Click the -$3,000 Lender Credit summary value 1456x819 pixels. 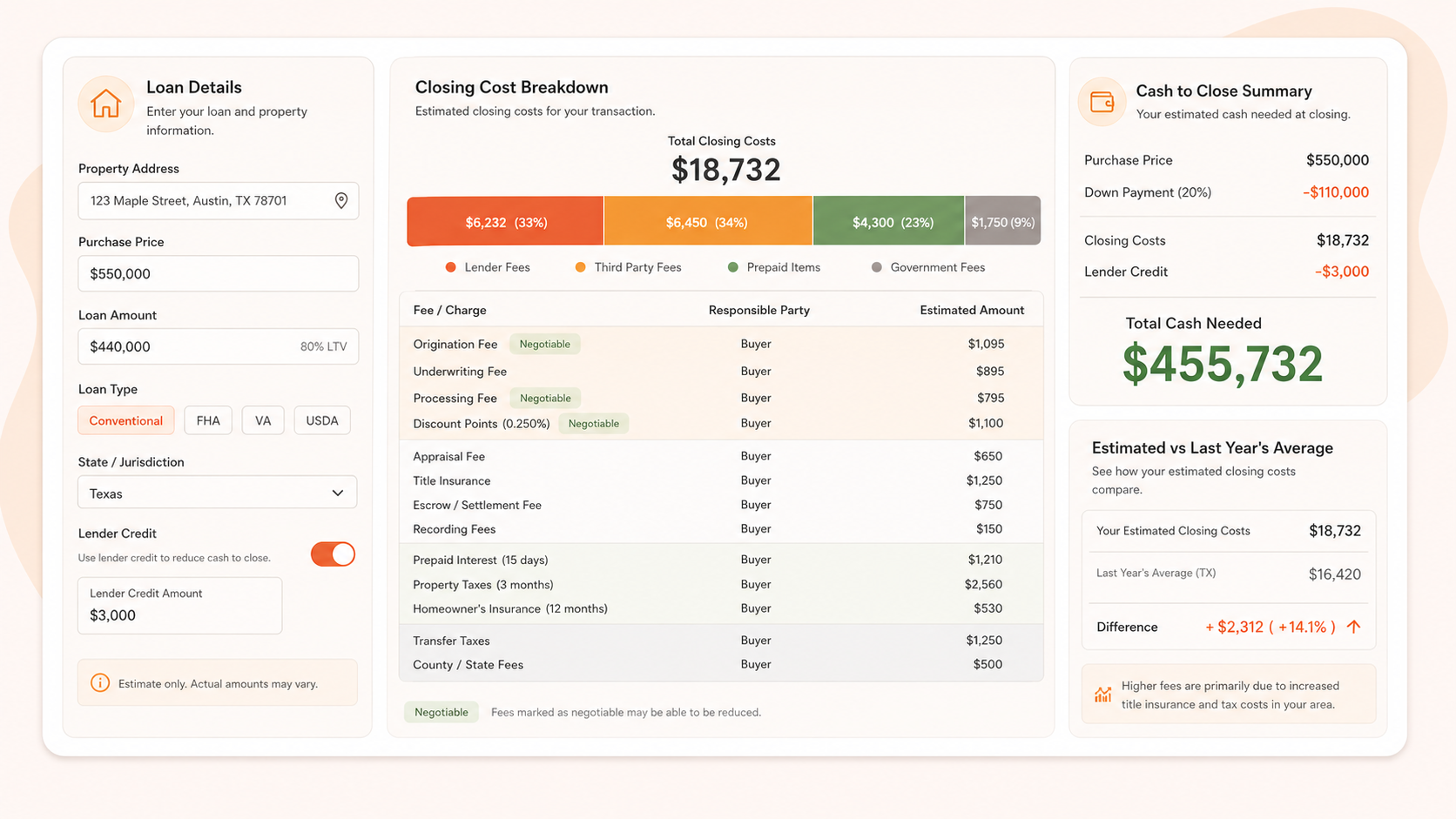1342,272
